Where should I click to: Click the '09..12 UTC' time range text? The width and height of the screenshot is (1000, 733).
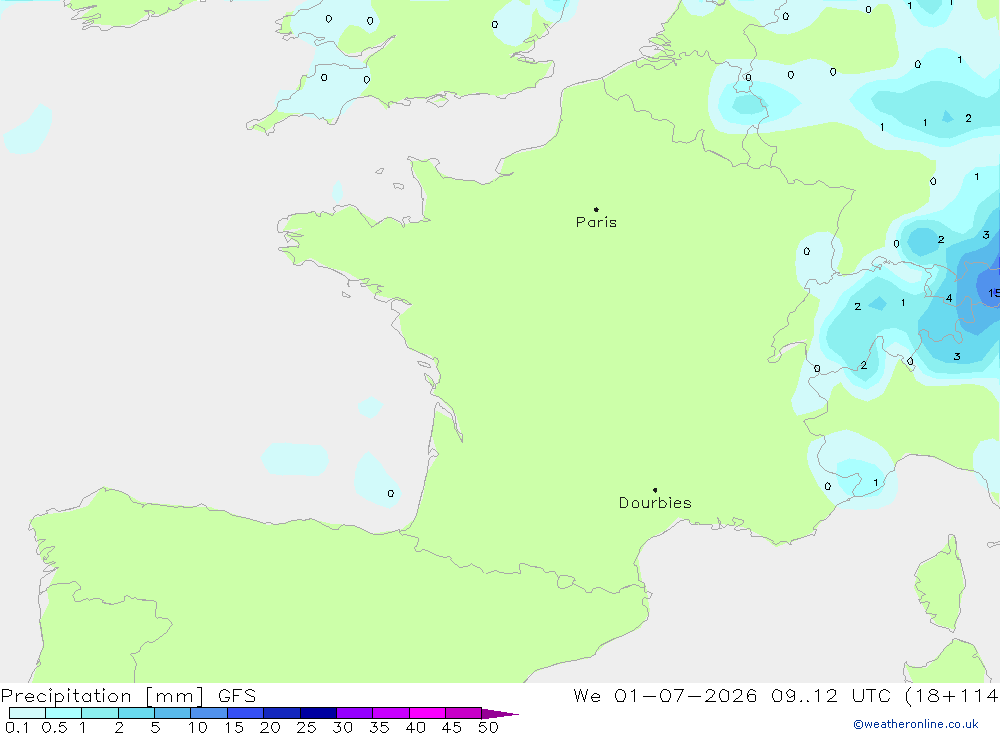(830, 695)
